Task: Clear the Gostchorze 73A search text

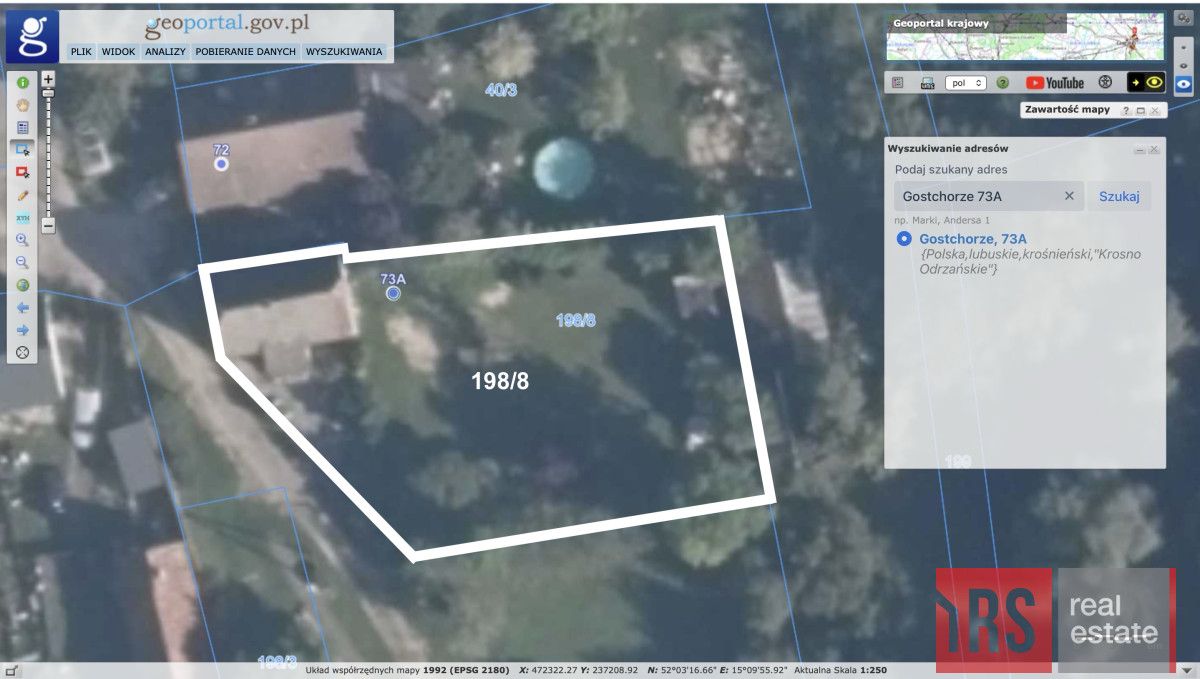Action: pos(1069,196)
